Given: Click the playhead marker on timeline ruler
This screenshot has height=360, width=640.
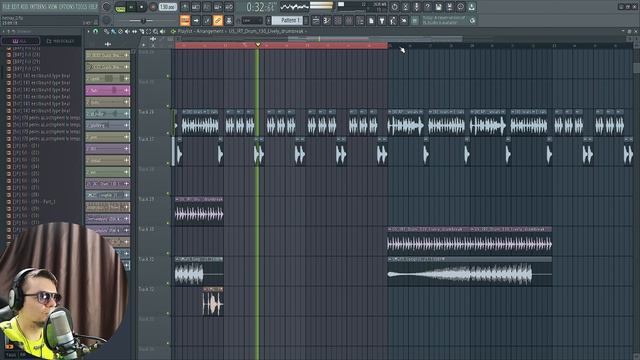Looking at the screenshot, I should tap(258, 45).
